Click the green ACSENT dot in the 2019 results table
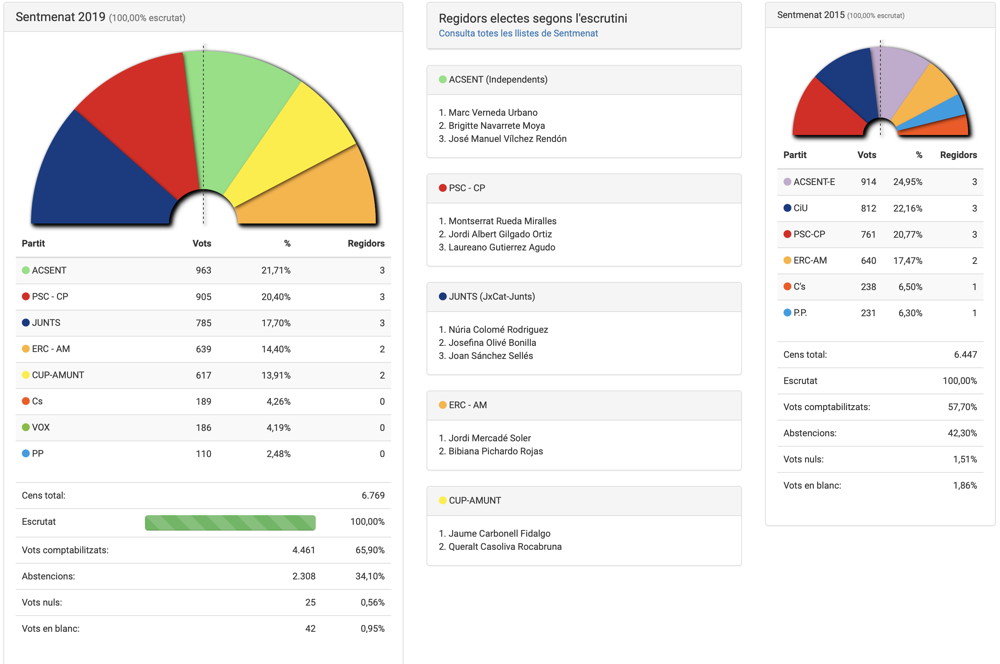 26,271
